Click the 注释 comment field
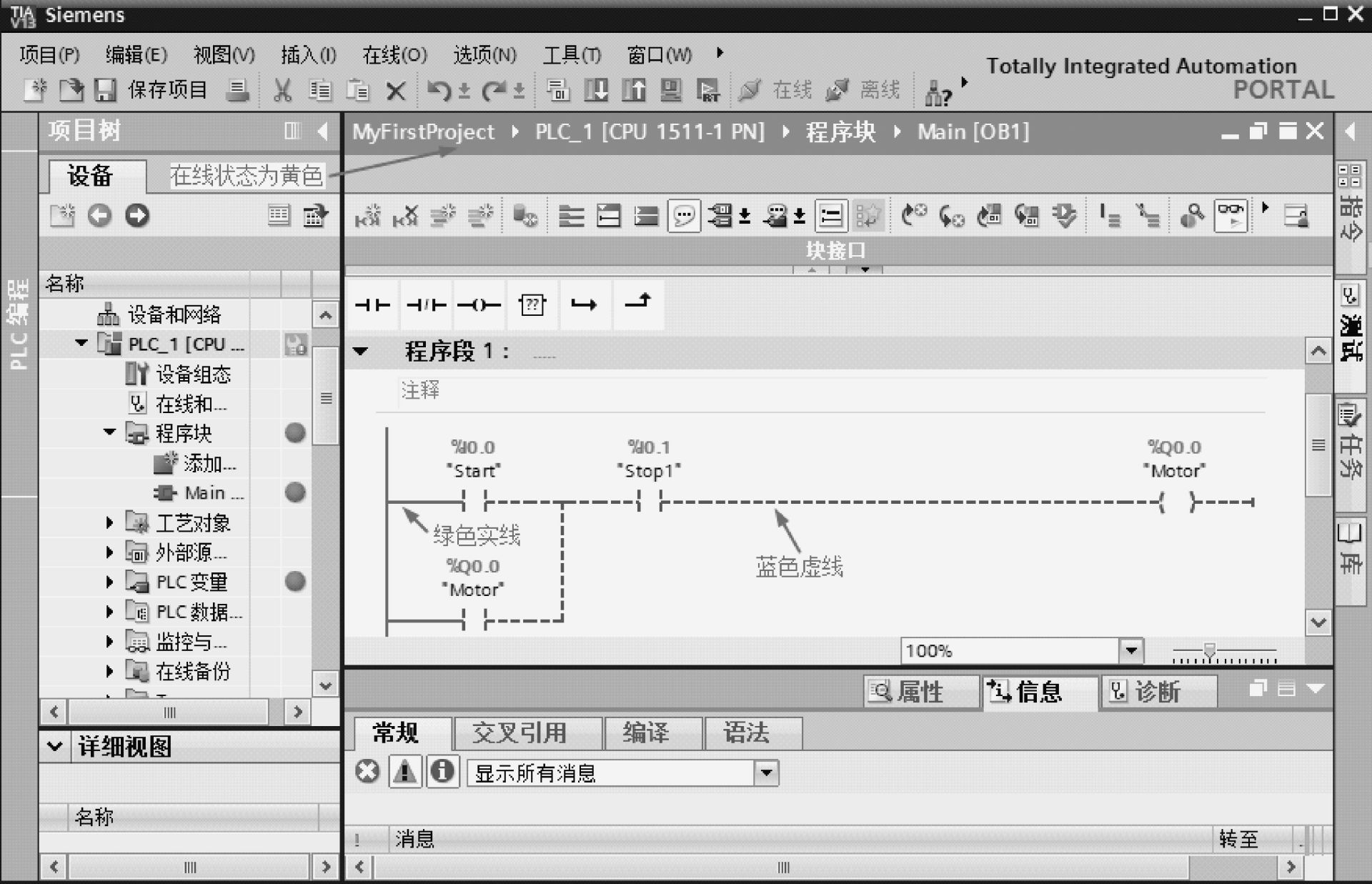1372x884 pixels. 832,390
